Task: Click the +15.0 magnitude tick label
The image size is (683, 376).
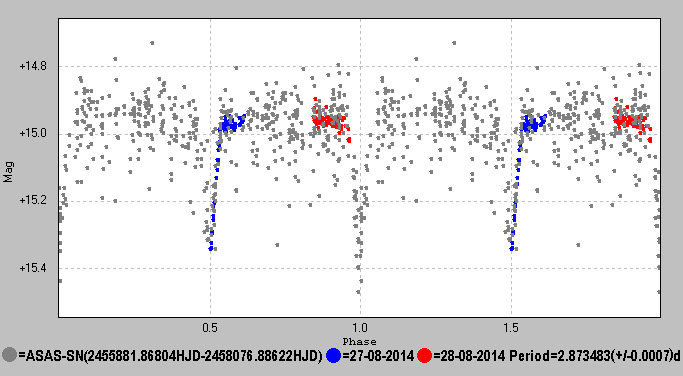Action: [x=33, y=133]
